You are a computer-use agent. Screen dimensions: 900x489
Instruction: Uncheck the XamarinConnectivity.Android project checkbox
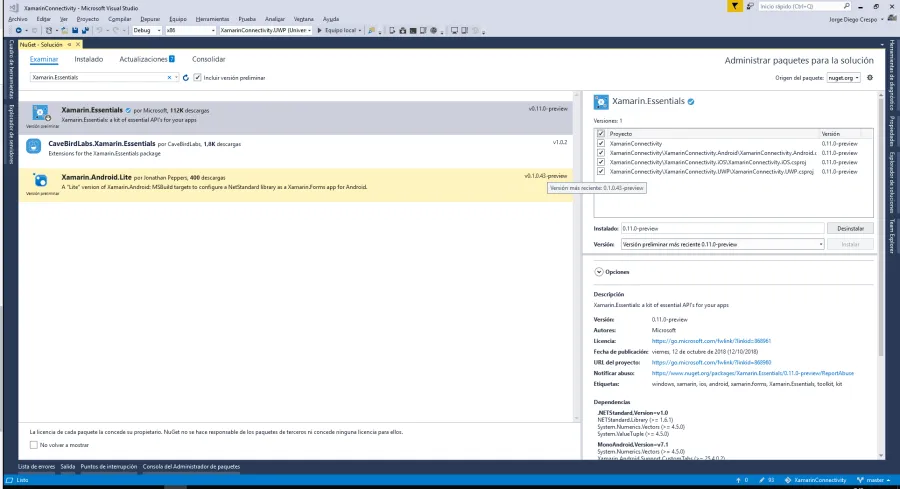[x=601, y=153]
